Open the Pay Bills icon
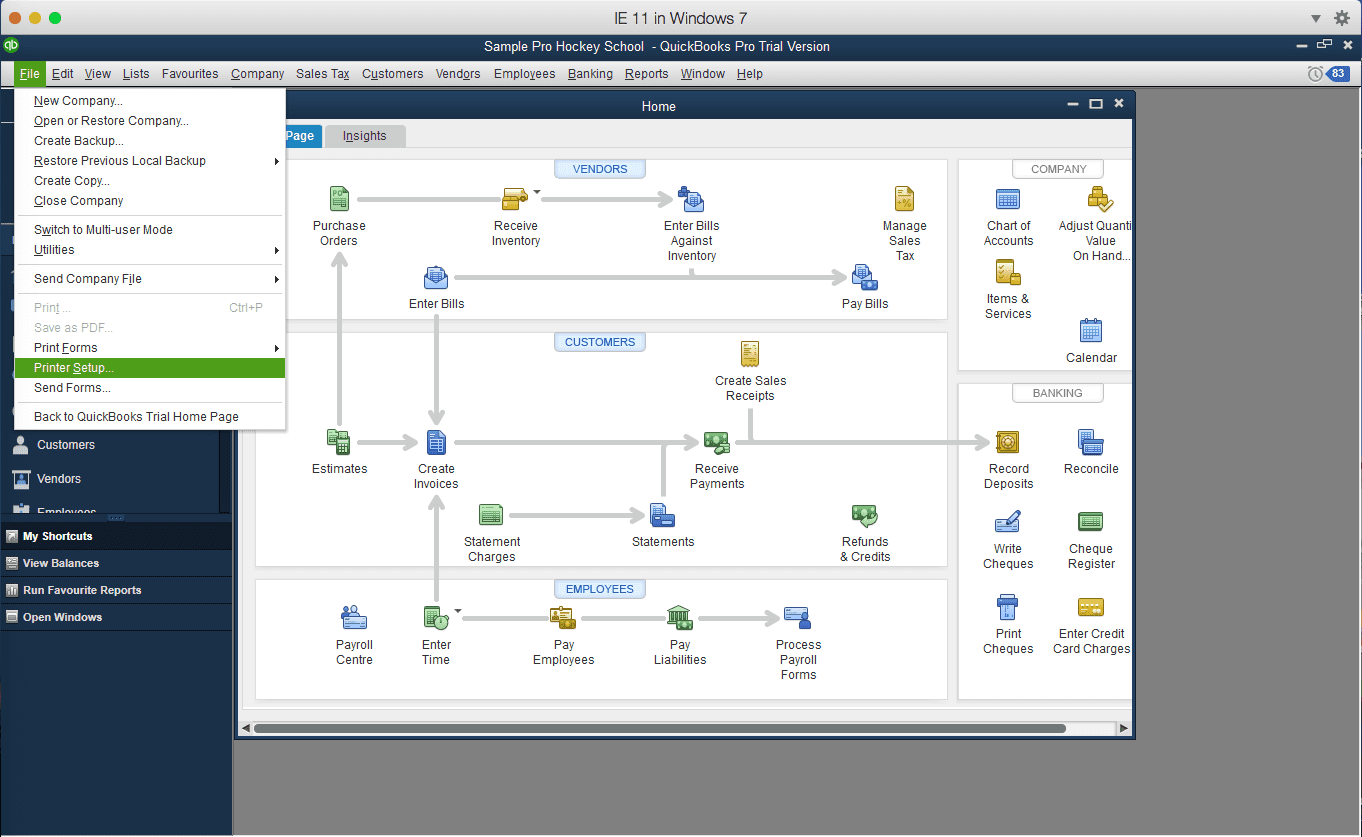 [x=864, y=277]
